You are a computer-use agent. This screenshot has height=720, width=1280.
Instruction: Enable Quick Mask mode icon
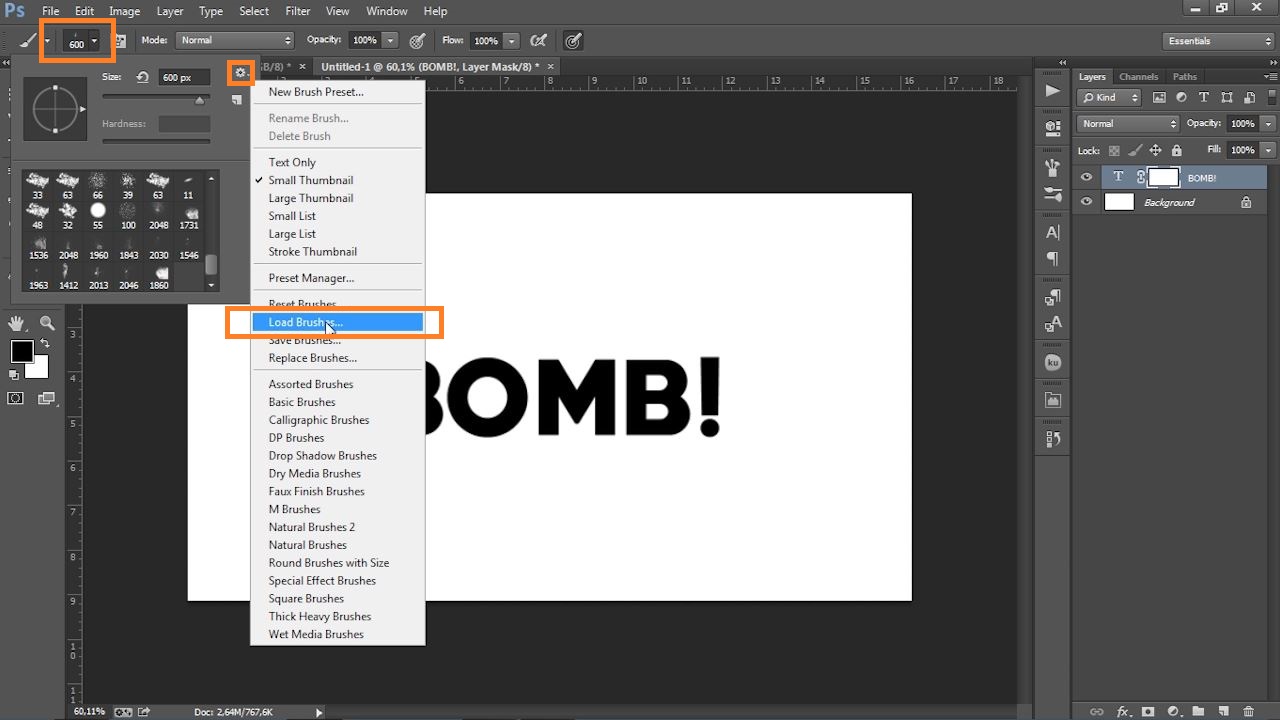tap(16, 398)
